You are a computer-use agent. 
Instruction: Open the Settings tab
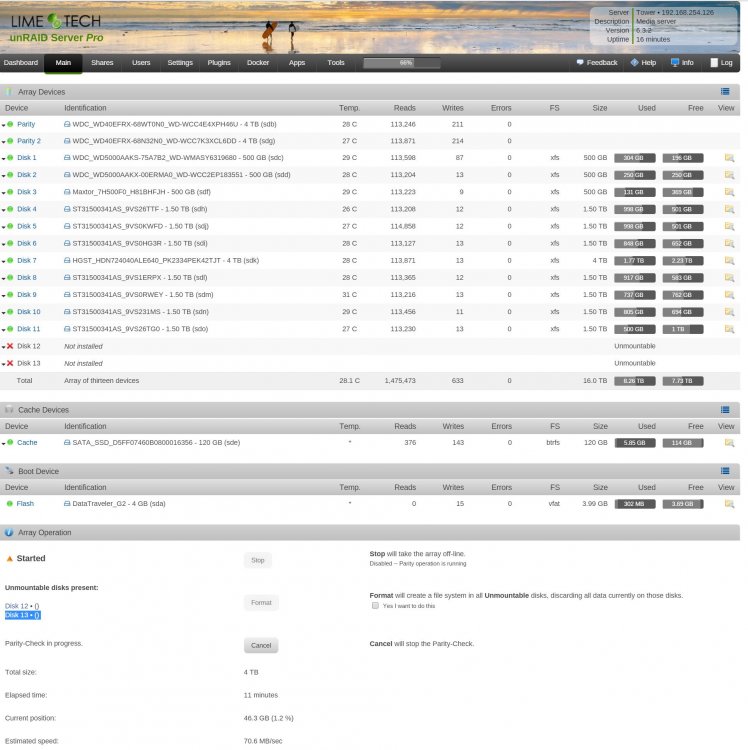point(180,63)
